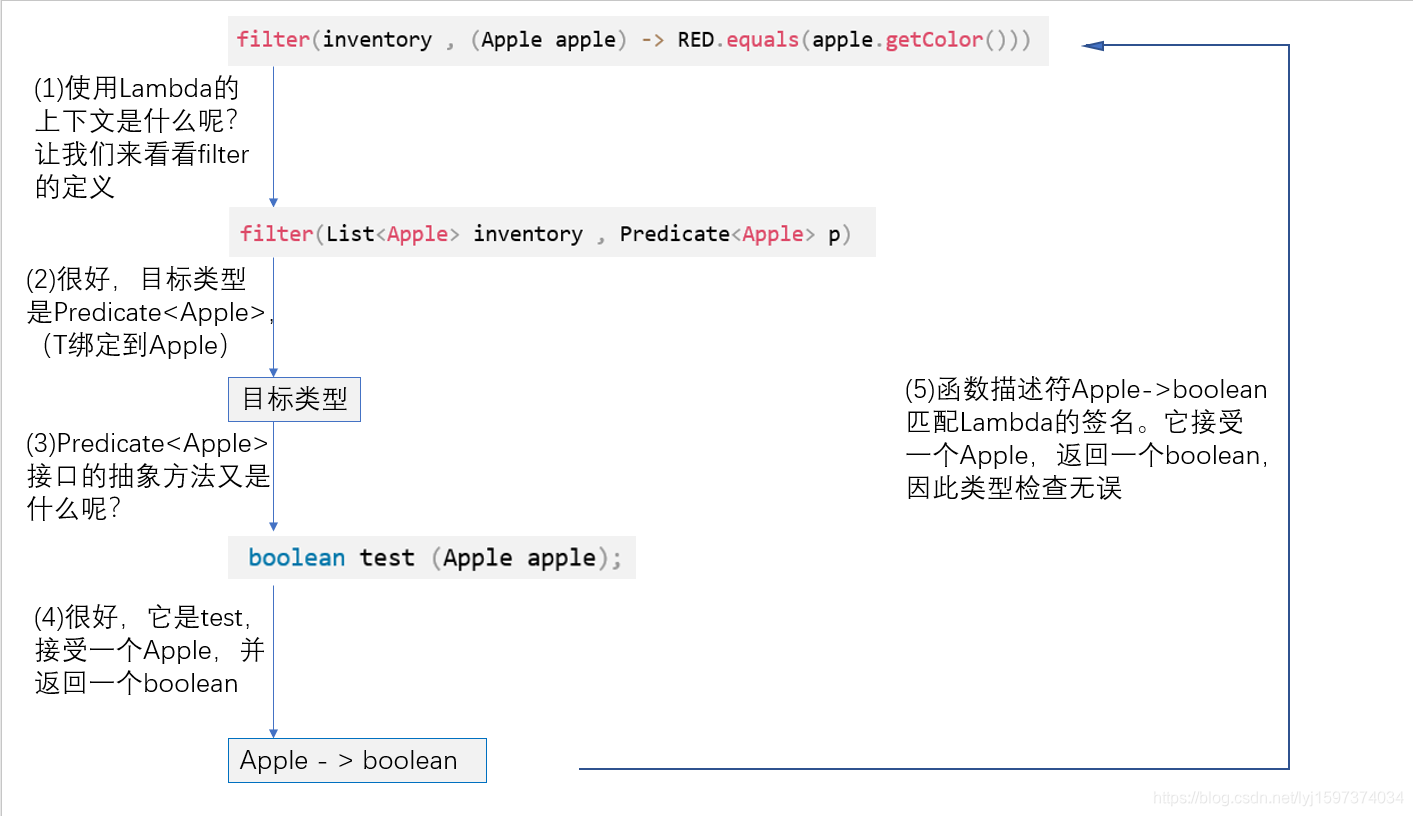This screenshot has height=816, width=1413.
Task: Select the filter method definition code line
Action: click(x=552, y=233)
